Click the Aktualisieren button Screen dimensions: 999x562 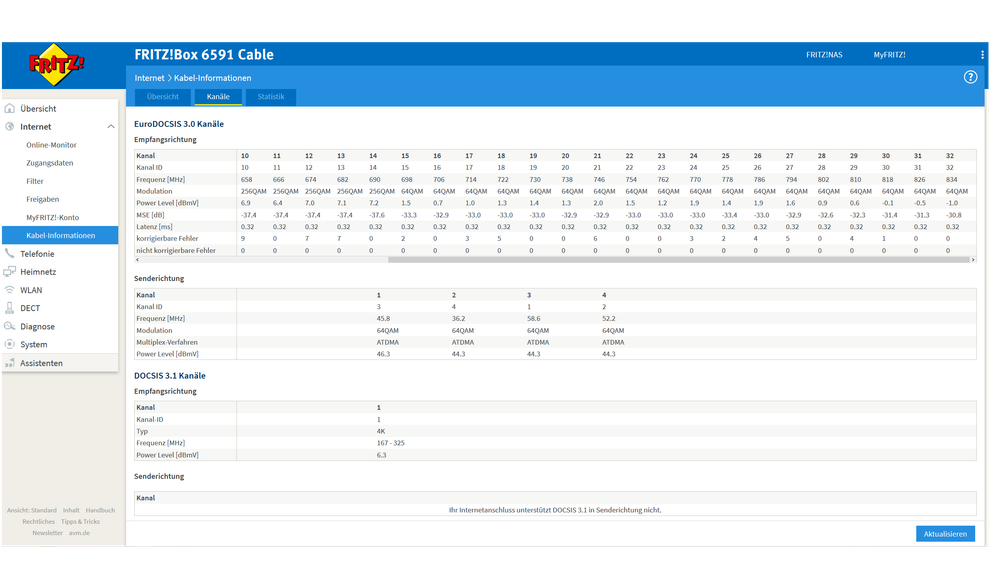[945, 534]
